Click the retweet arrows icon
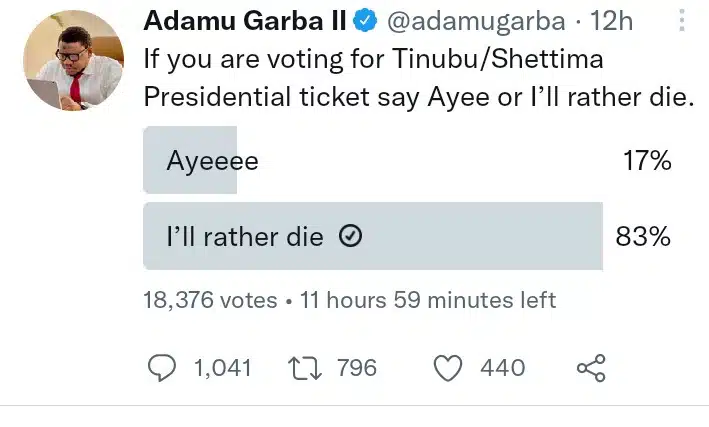 click(x=304, y=368)
